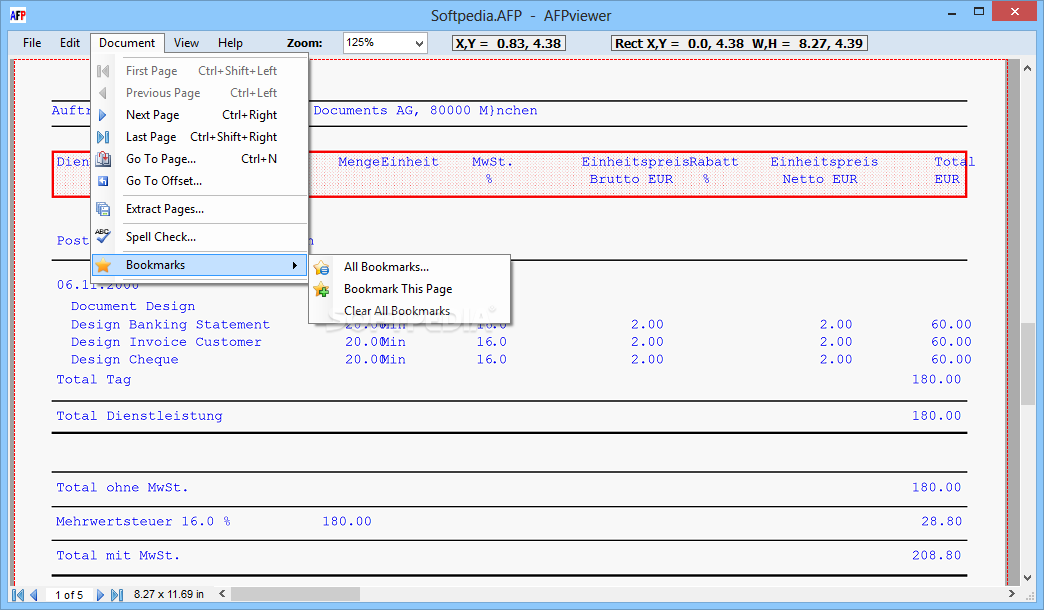Viewport: 1044px width, 610px height.
Task: Go to previous page via status bar arrow
Action: point(33,595)
